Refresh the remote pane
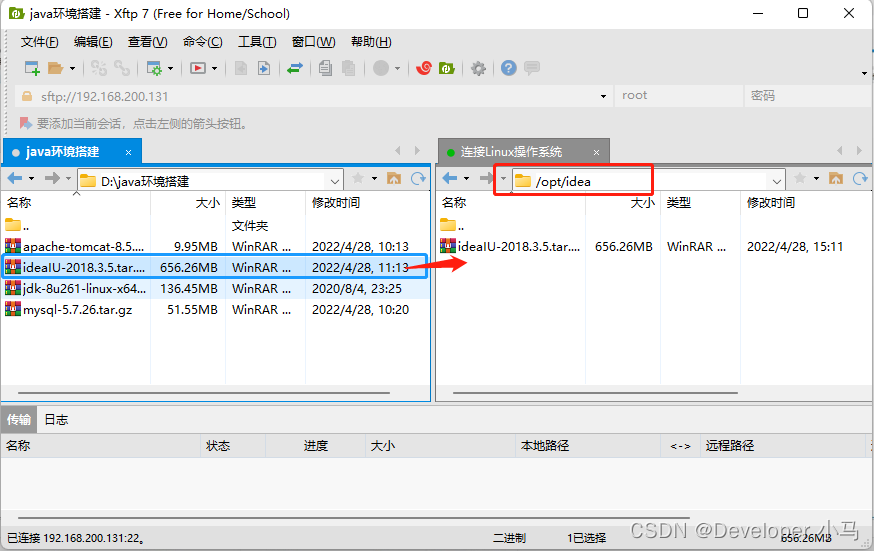 tap(860, 178)
